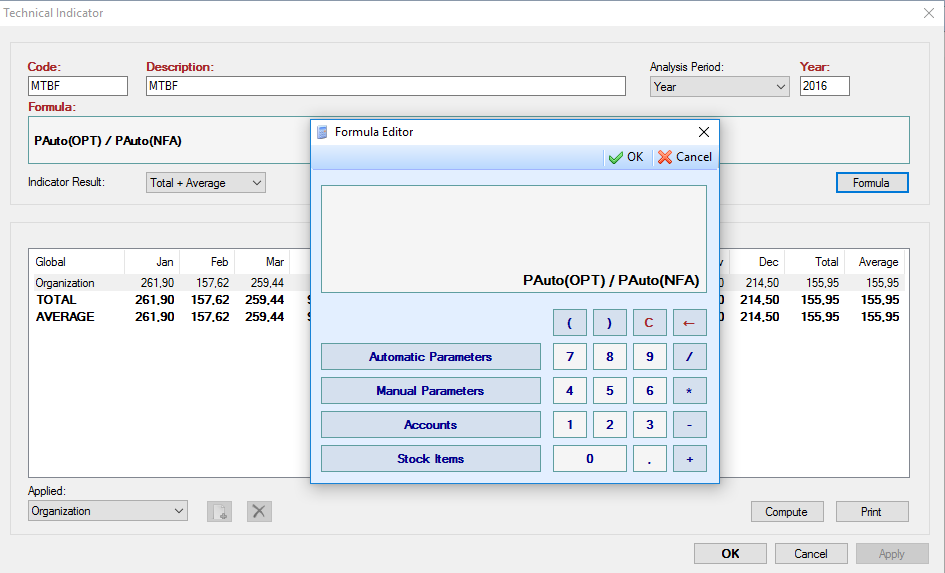Expand the Indicator Result dropdown
This screenshot has width=945, height=573.
[x=205, y=183]
